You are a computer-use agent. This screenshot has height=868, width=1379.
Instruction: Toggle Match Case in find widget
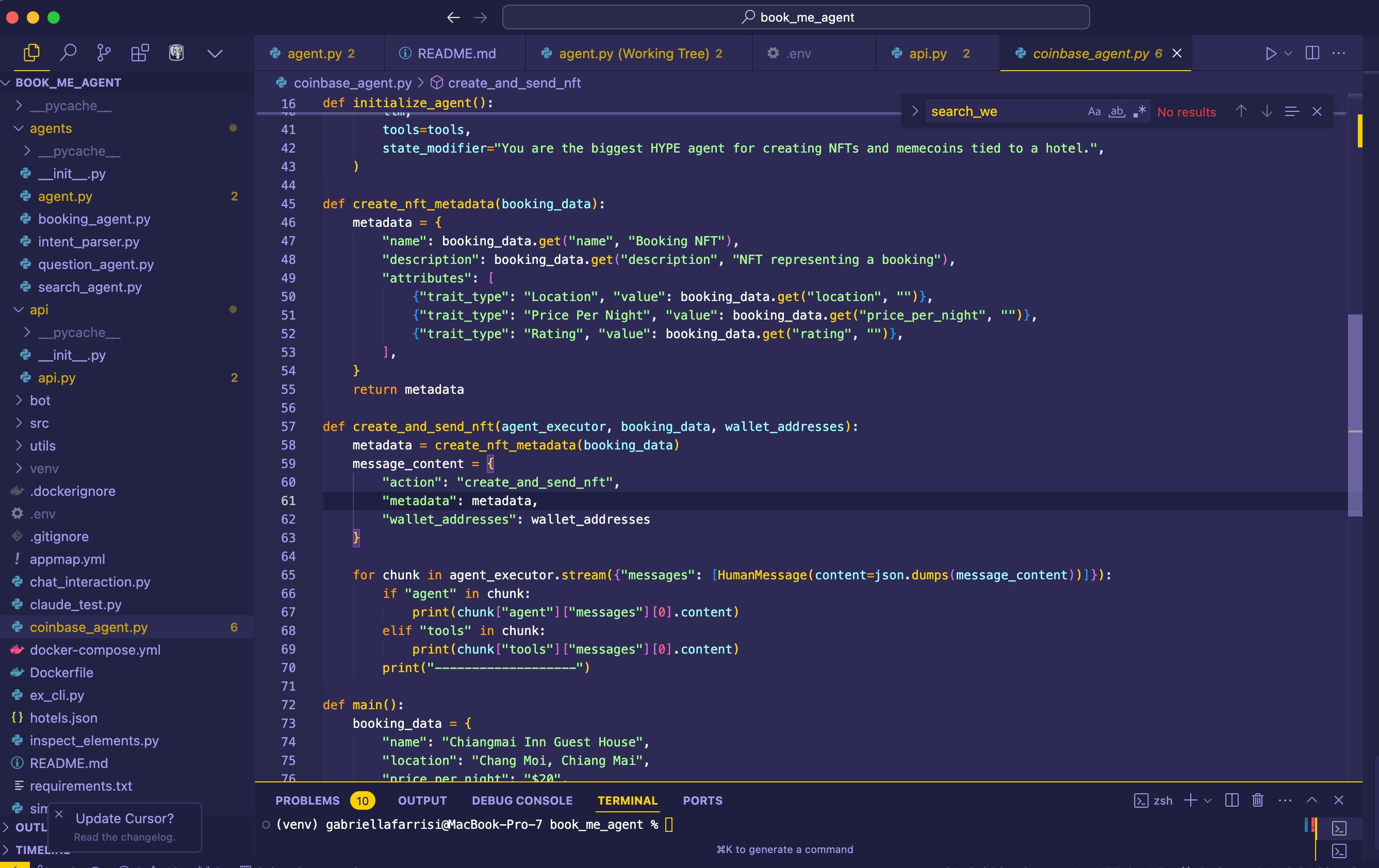pyautogui.click(x=1094, y=112)
